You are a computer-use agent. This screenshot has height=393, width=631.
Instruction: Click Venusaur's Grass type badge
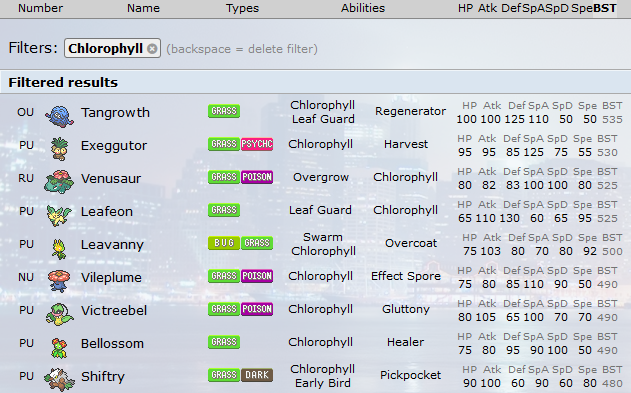[224, 177]
